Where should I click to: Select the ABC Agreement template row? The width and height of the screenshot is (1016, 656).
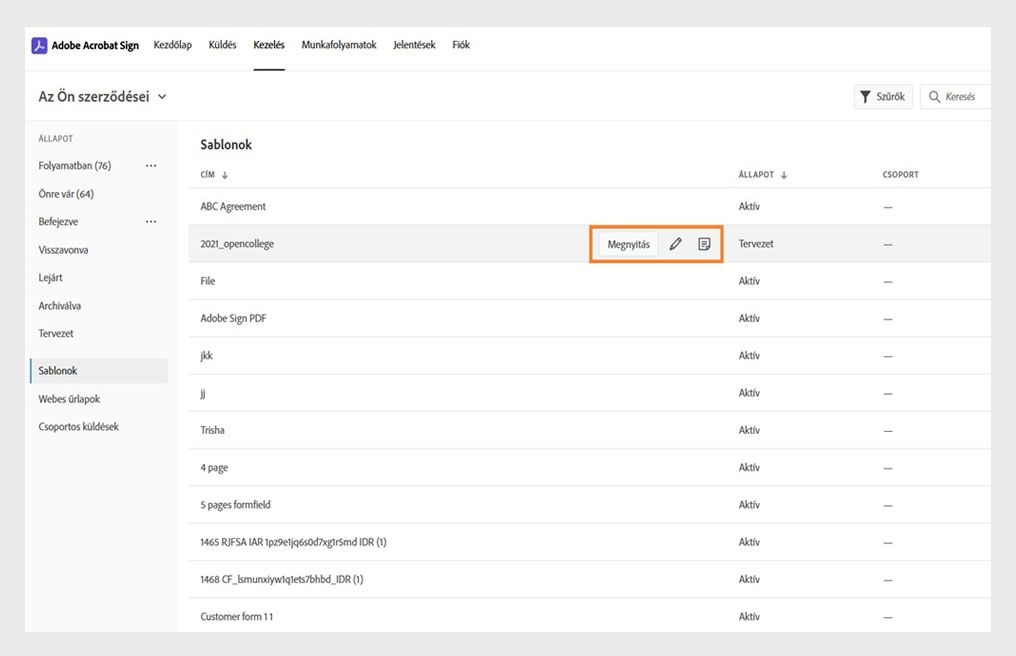click(233, 207)
